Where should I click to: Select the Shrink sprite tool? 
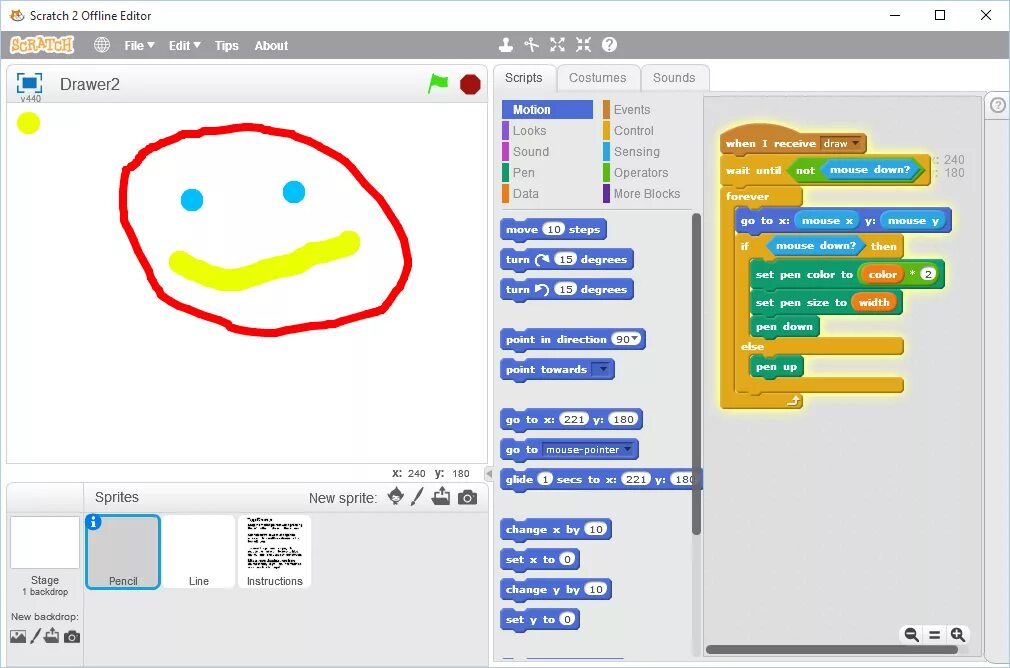click(583, 45)
